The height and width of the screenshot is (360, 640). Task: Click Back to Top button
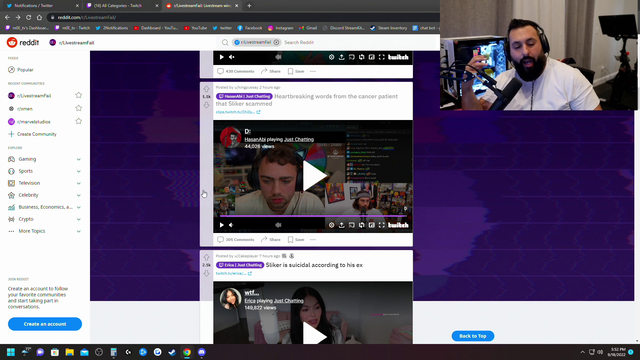473,336
